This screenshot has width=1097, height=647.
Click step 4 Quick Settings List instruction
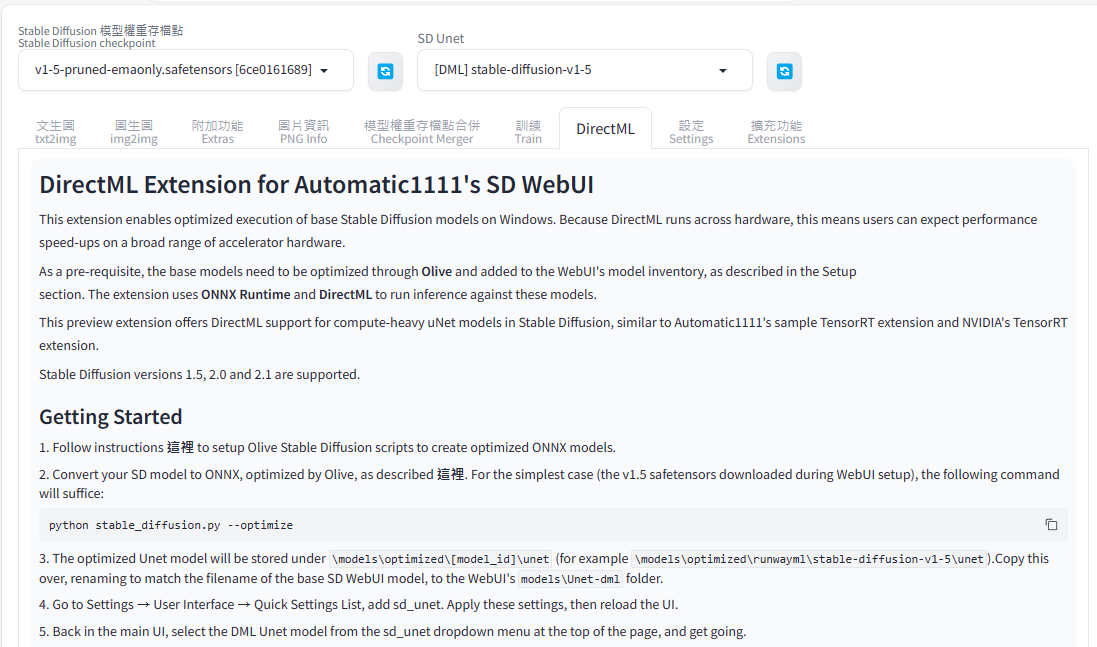coord(358,604)
